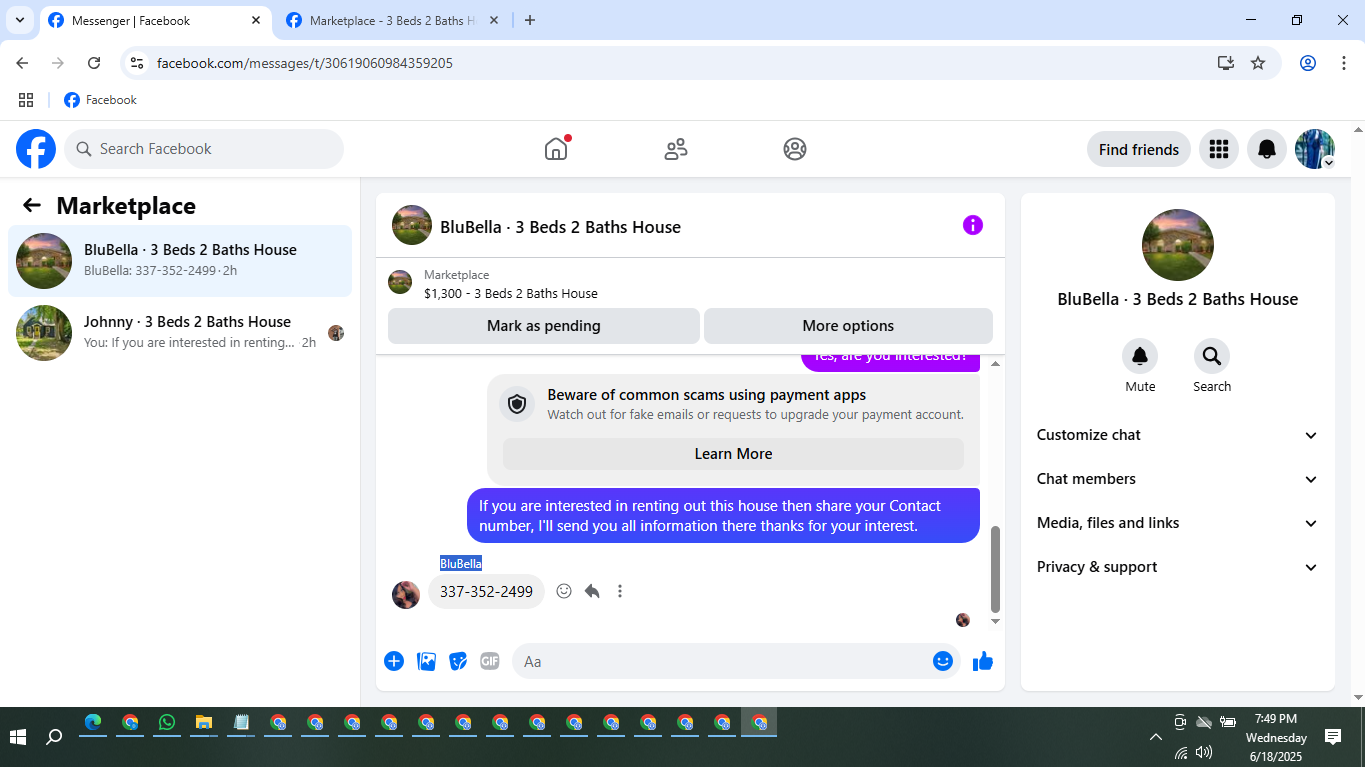The width and height of the screenshot is (1365, 767).
Task: Go to the Home feed icon
Action: coord(556,149)
